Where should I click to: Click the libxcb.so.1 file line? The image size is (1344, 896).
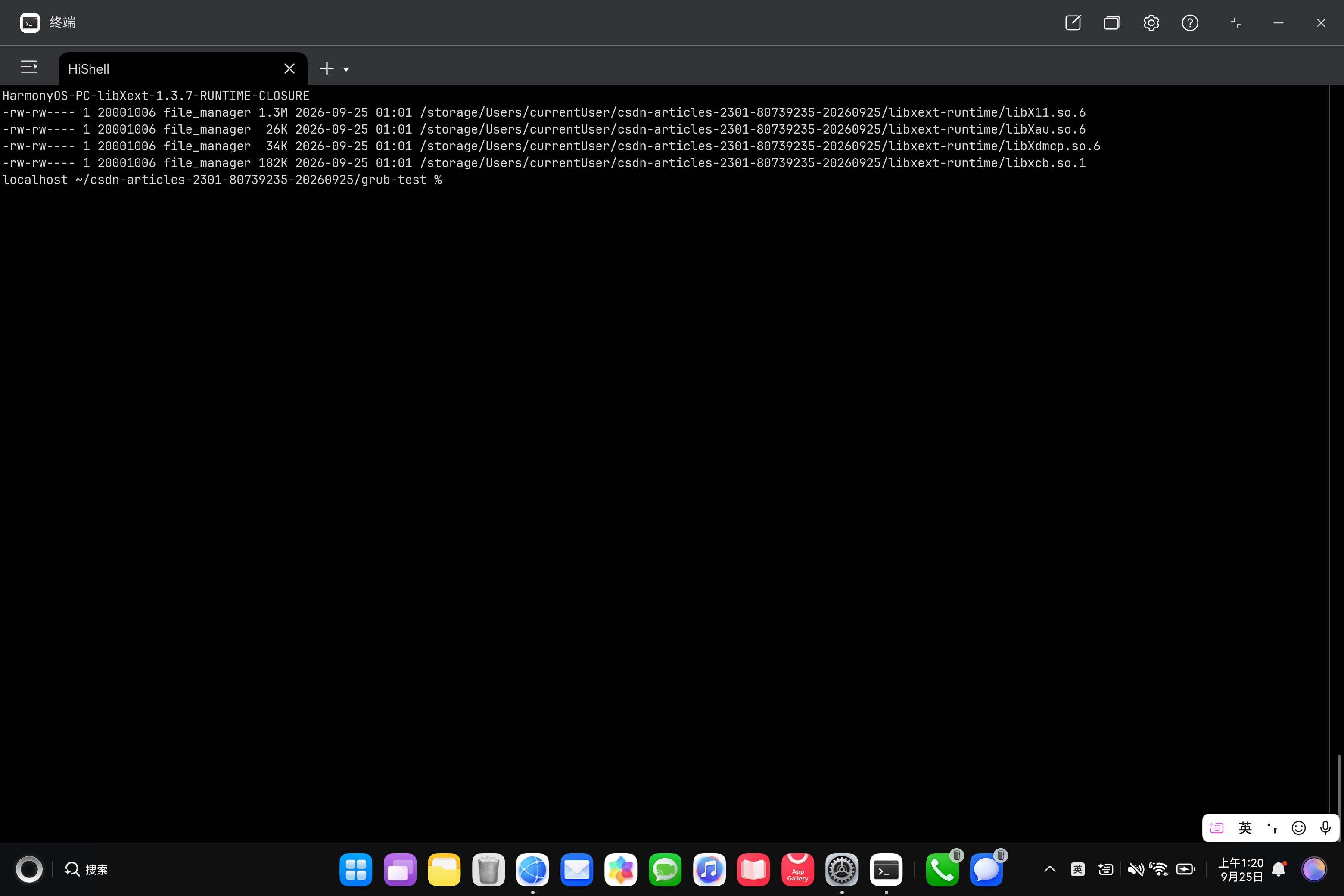(x=544, y=163)
